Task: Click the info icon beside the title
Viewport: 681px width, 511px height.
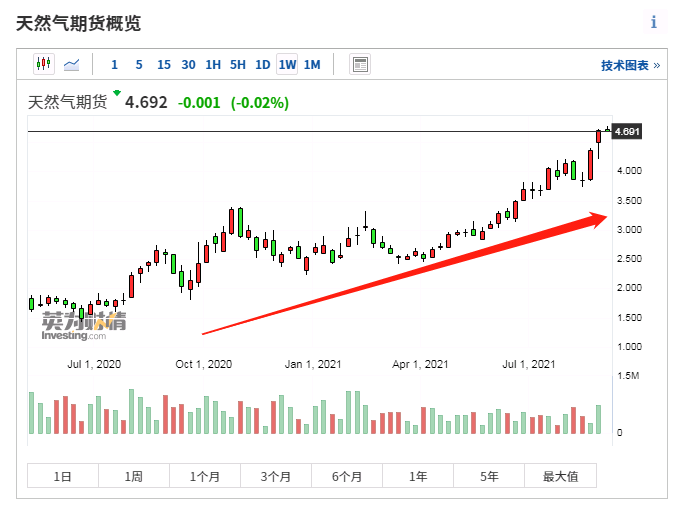Action: tap(654, 22)
